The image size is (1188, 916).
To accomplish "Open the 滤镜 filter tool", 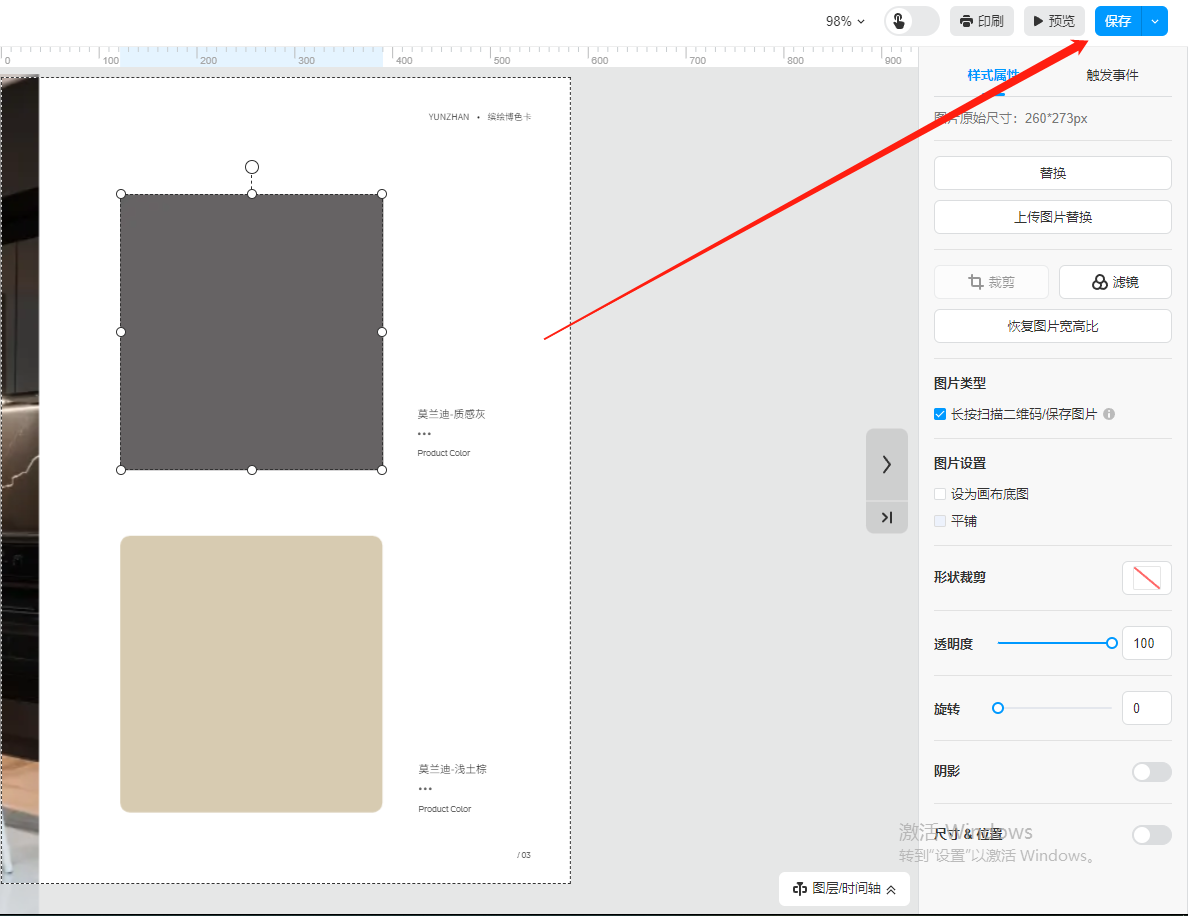I will coord(1114,282).
